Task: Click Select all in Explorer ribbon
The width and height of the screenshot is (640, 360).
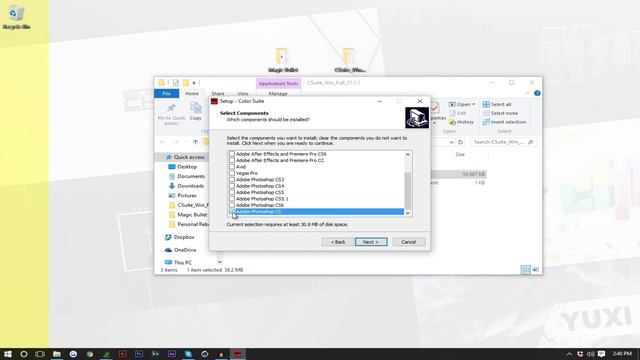Action: [x=497, y=104]
